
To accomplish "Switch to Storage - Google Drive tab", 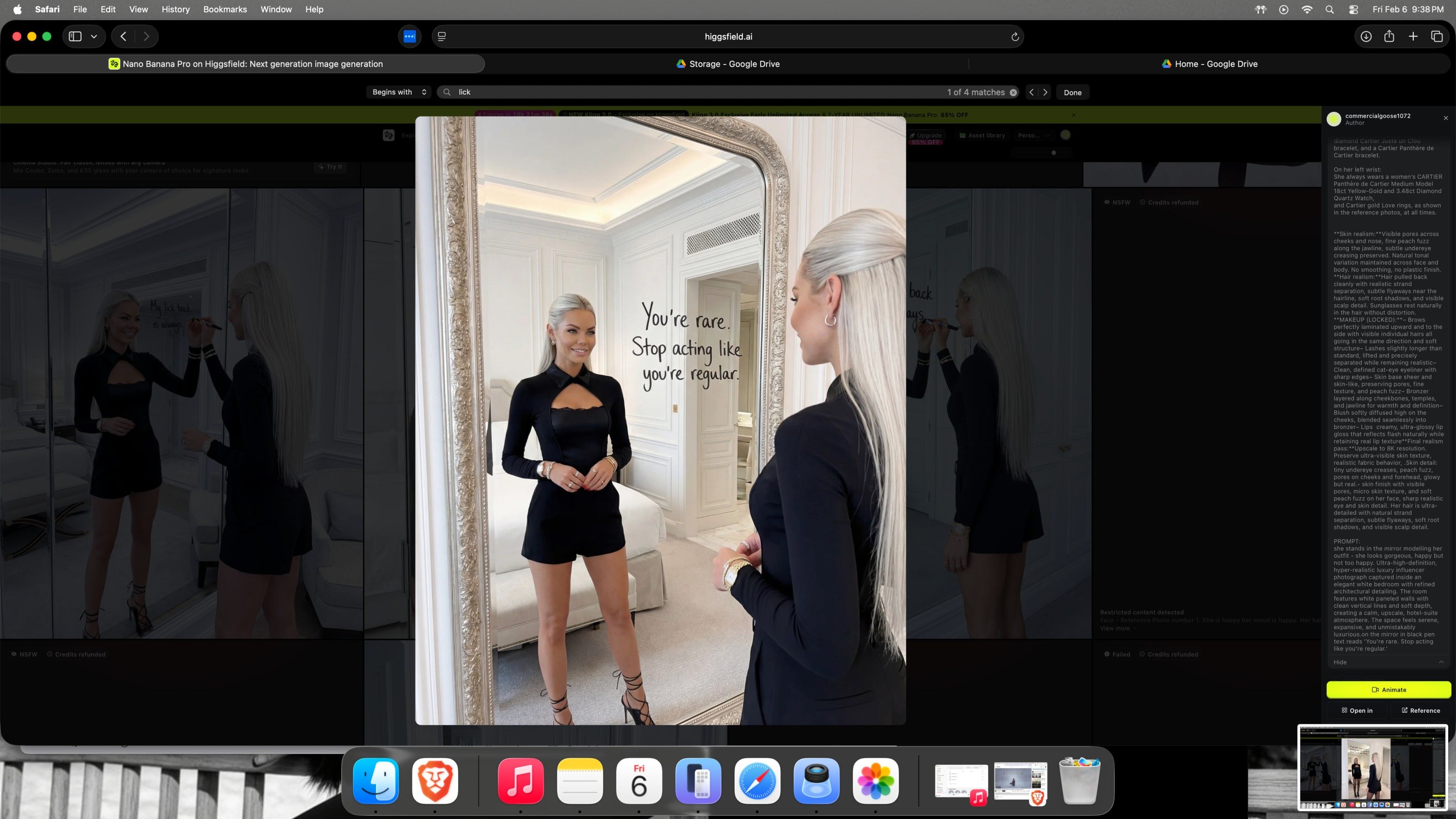I will (x=728, y=64).
